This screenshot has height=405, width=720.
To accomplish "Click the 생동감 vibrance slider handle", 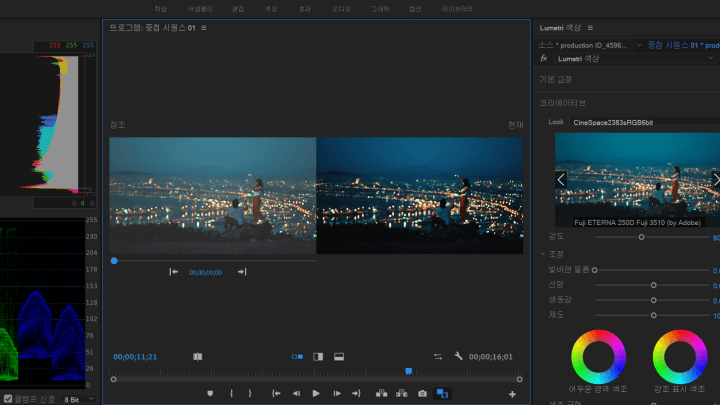I will click(x=653, y=300).
